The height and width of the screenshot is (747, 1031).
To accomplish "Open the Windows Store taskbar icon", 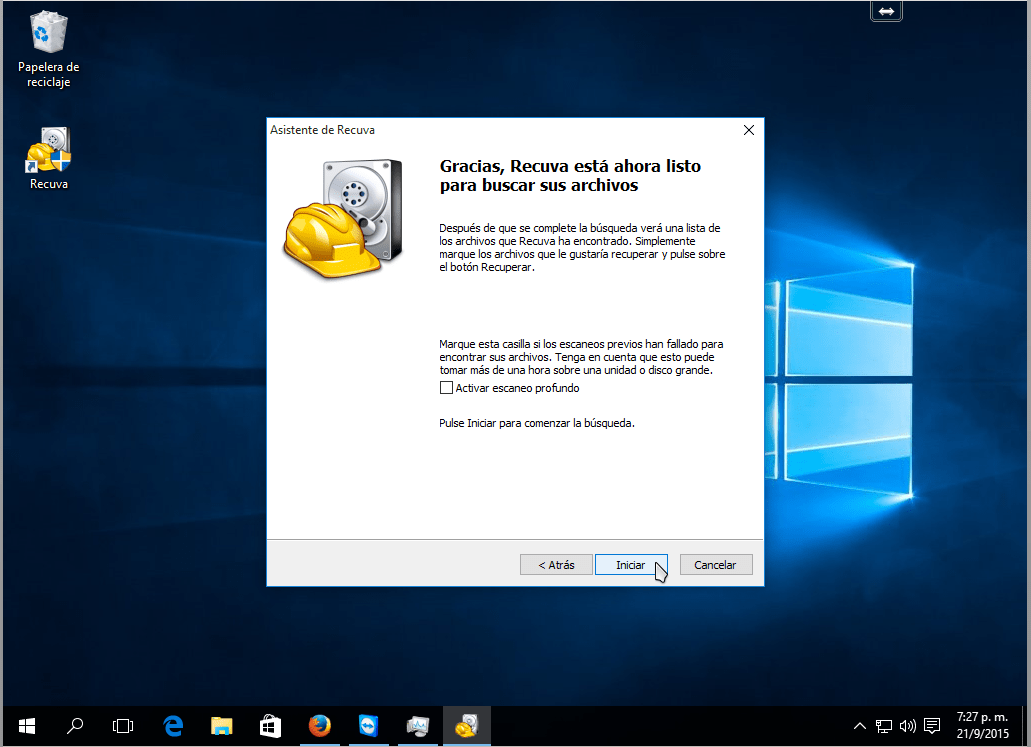I will [x=270, y=726].
